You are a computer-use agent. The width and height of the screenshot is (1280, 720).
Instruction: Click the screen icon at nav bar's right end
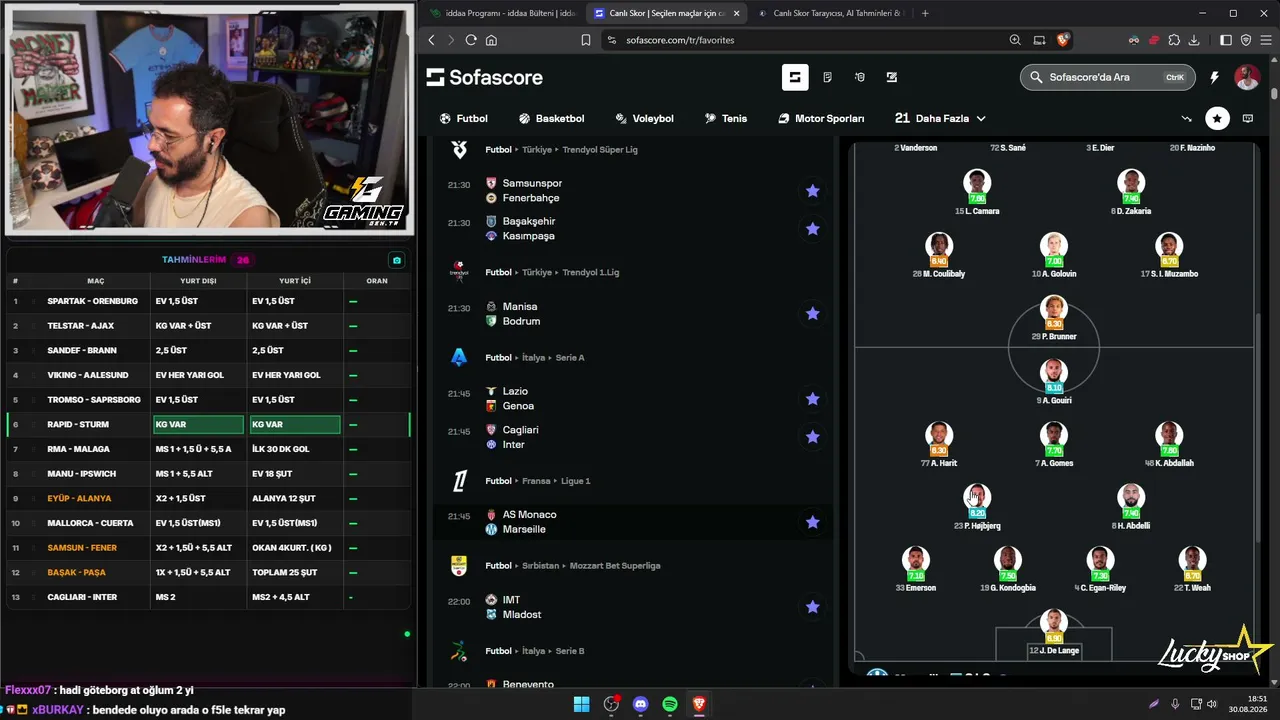tap(1248, 118)
